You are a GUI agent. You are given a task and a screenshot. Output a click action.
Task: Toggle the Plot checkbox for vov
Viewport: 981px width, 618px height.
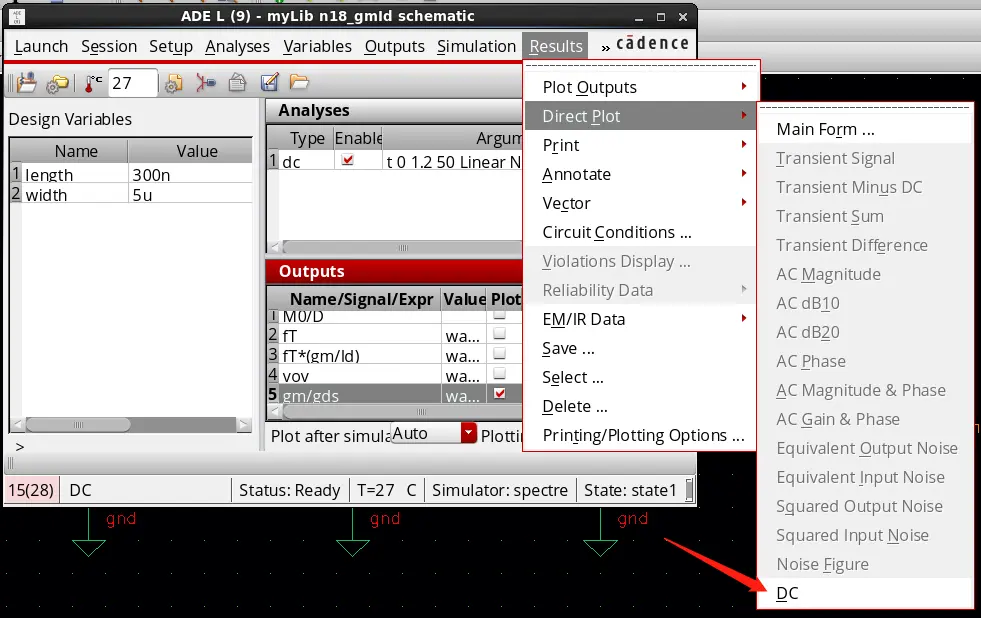pos(499,373)
